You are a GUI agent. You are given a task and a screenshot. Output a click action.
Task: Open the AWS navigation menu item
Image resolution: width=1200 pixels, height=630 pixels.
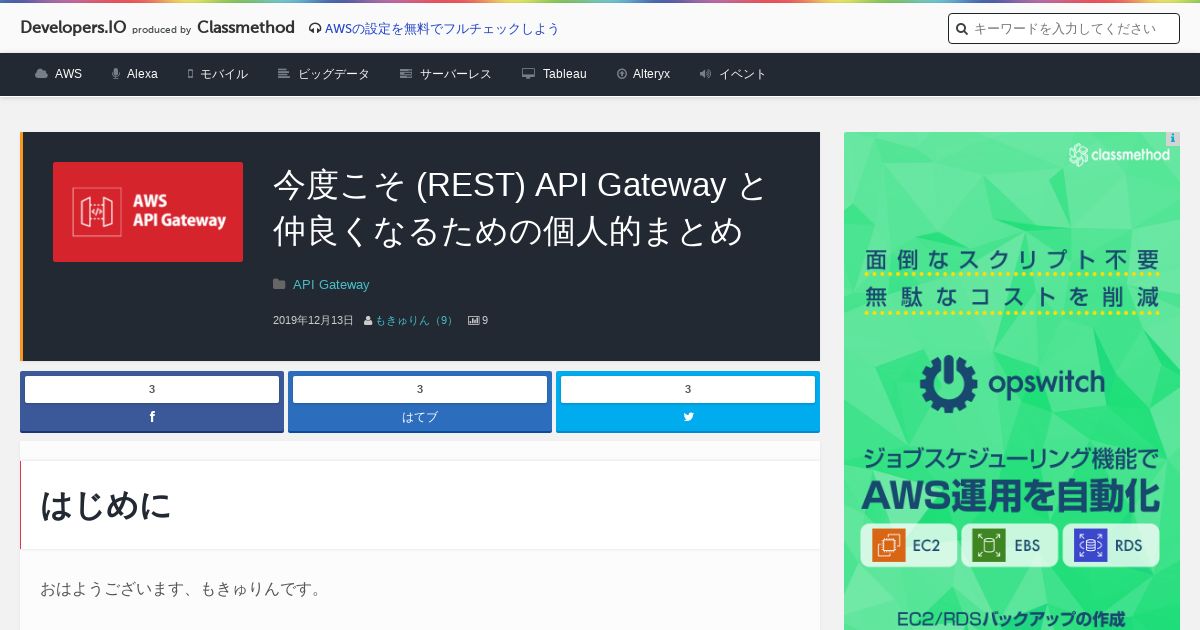(x=68, y=74)
